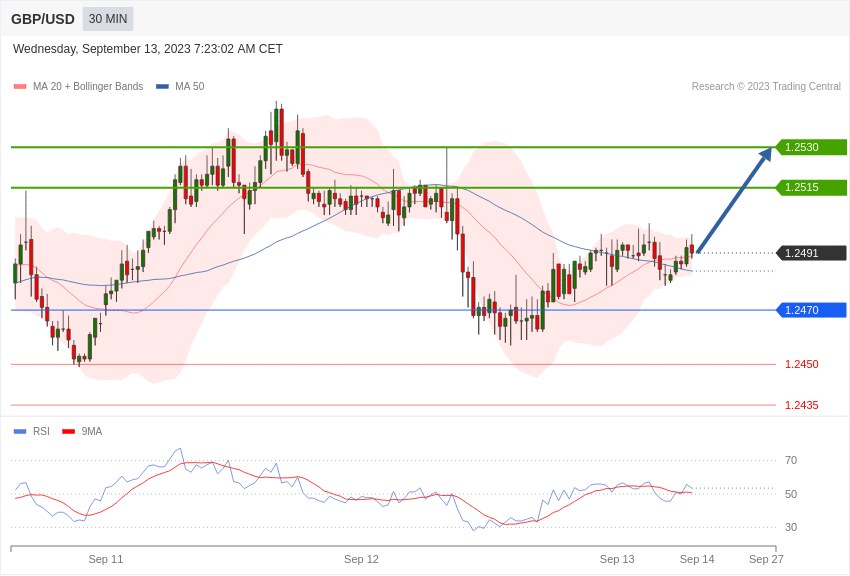
Task: Click the Research © 2023 Trading Central credit
Action: [766, 86]
